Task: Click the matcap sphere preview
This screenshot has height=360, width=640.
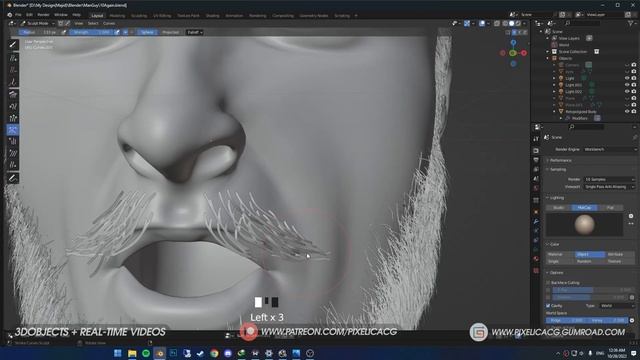Action: coord(584,224)
